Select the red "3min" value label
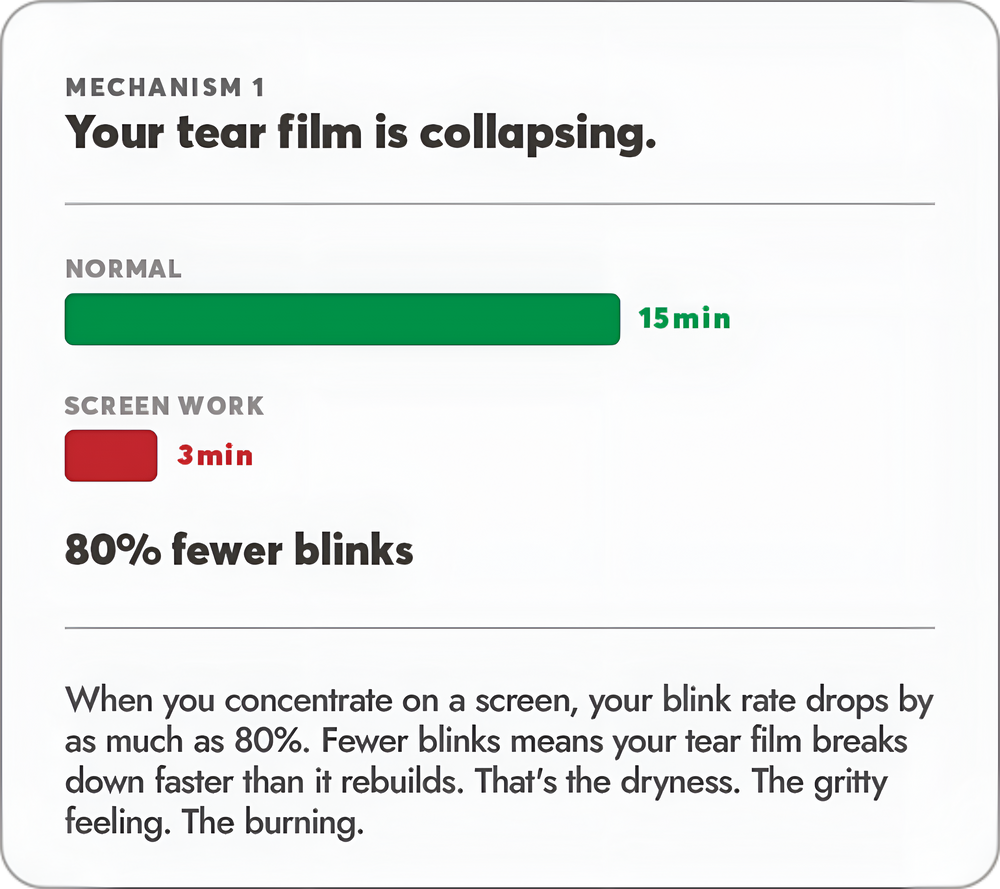 coord(215,455)
